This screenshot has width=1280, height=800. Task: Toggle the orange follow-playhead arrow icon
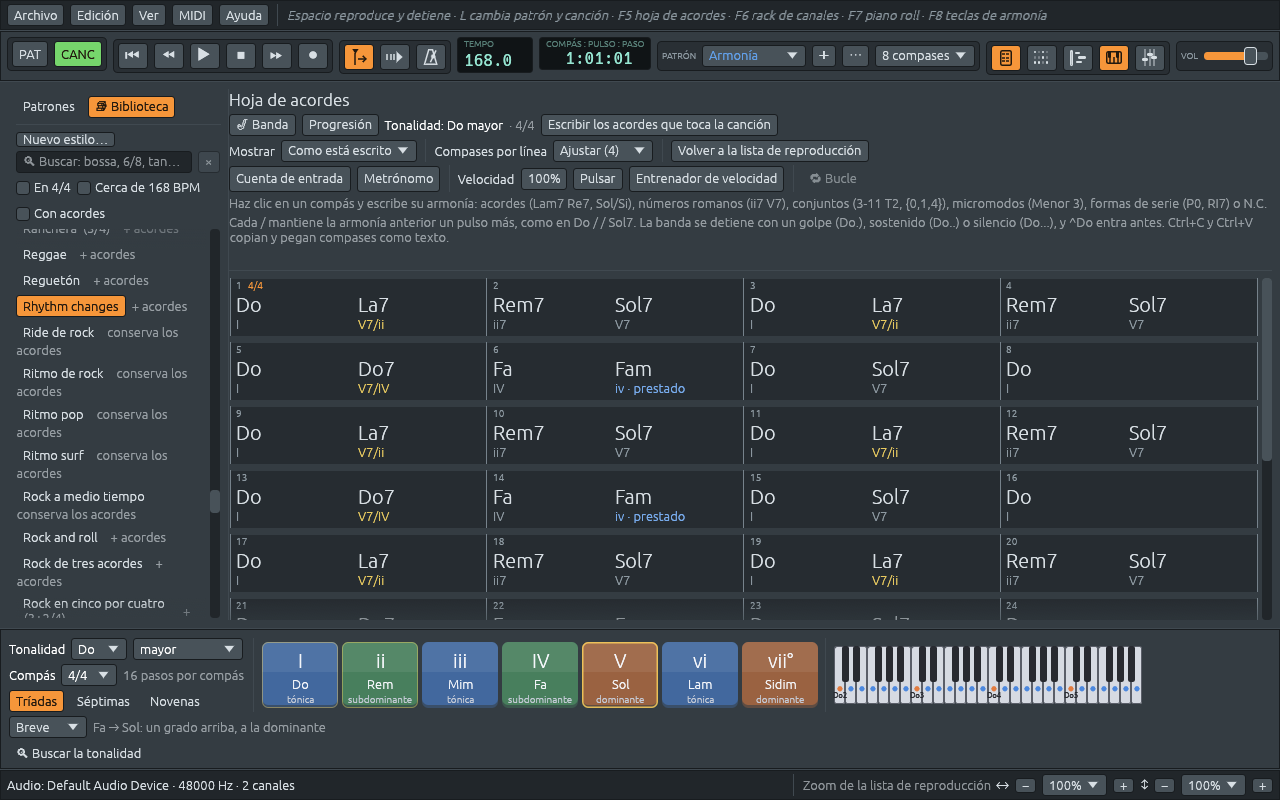(x=359, y=56)
